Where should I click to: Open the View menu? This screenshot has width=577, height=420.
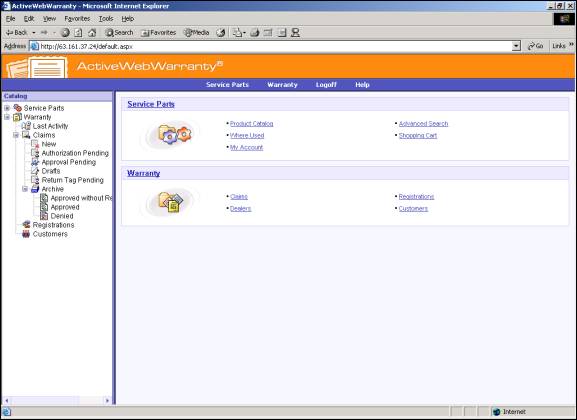[x=49, y=19]
